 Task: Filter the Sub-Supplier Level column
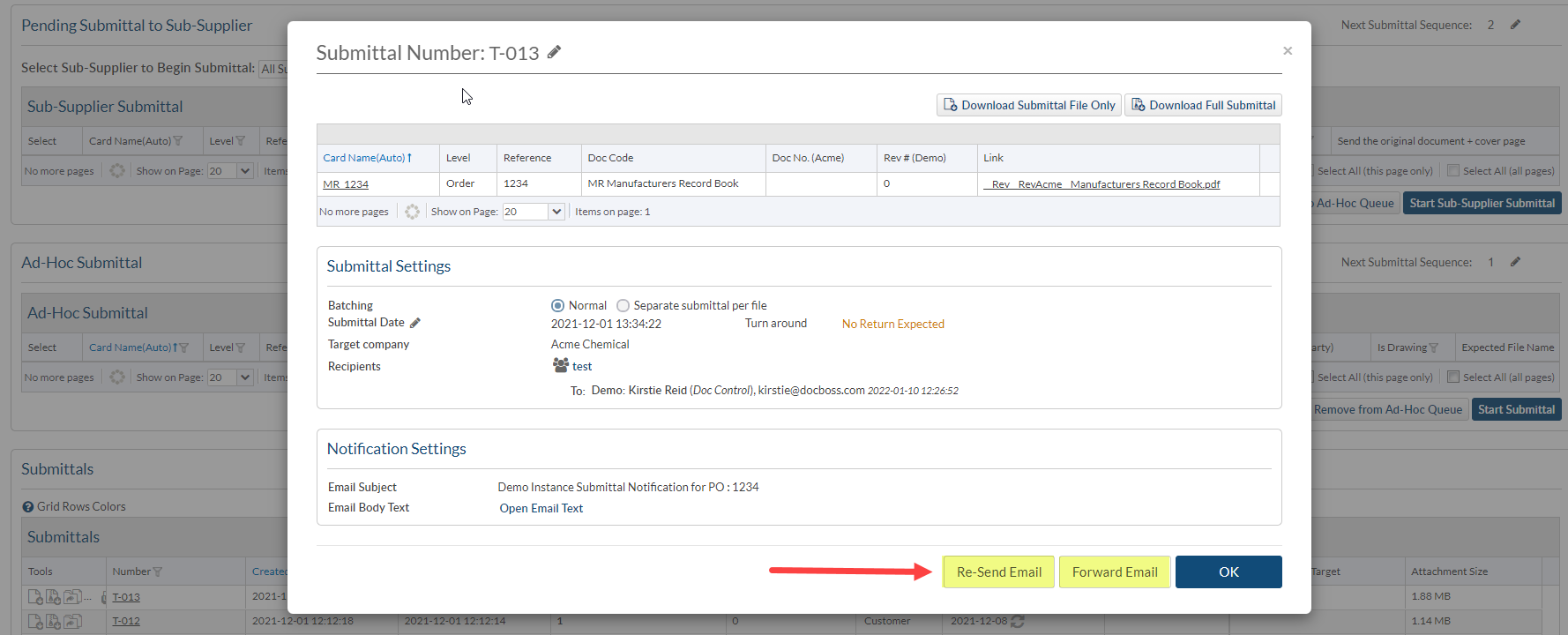[x=240, y=141]
